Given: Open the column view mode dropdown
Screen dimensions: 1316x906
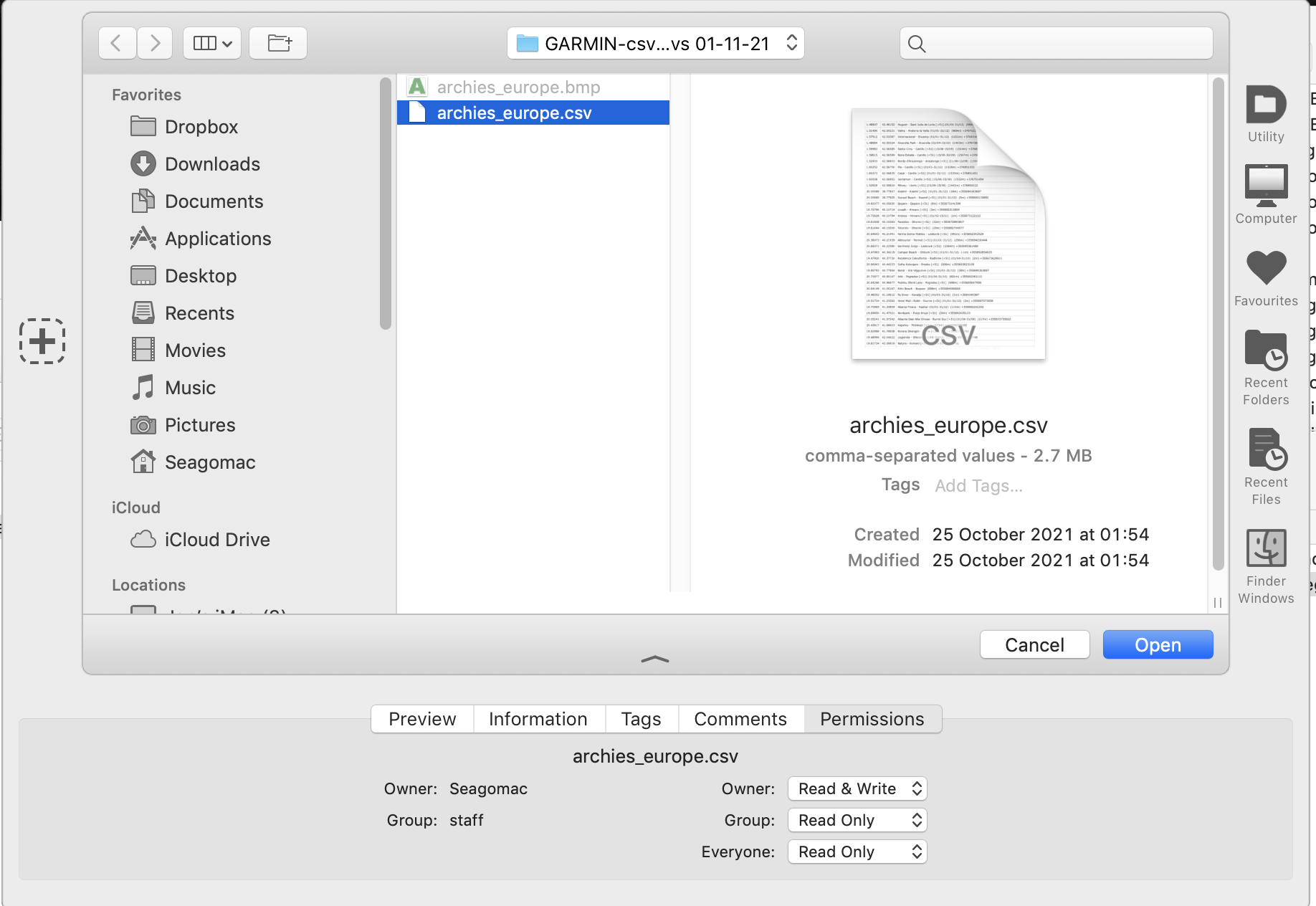Looking at the screenshot, I should click(x=212, y=44).
